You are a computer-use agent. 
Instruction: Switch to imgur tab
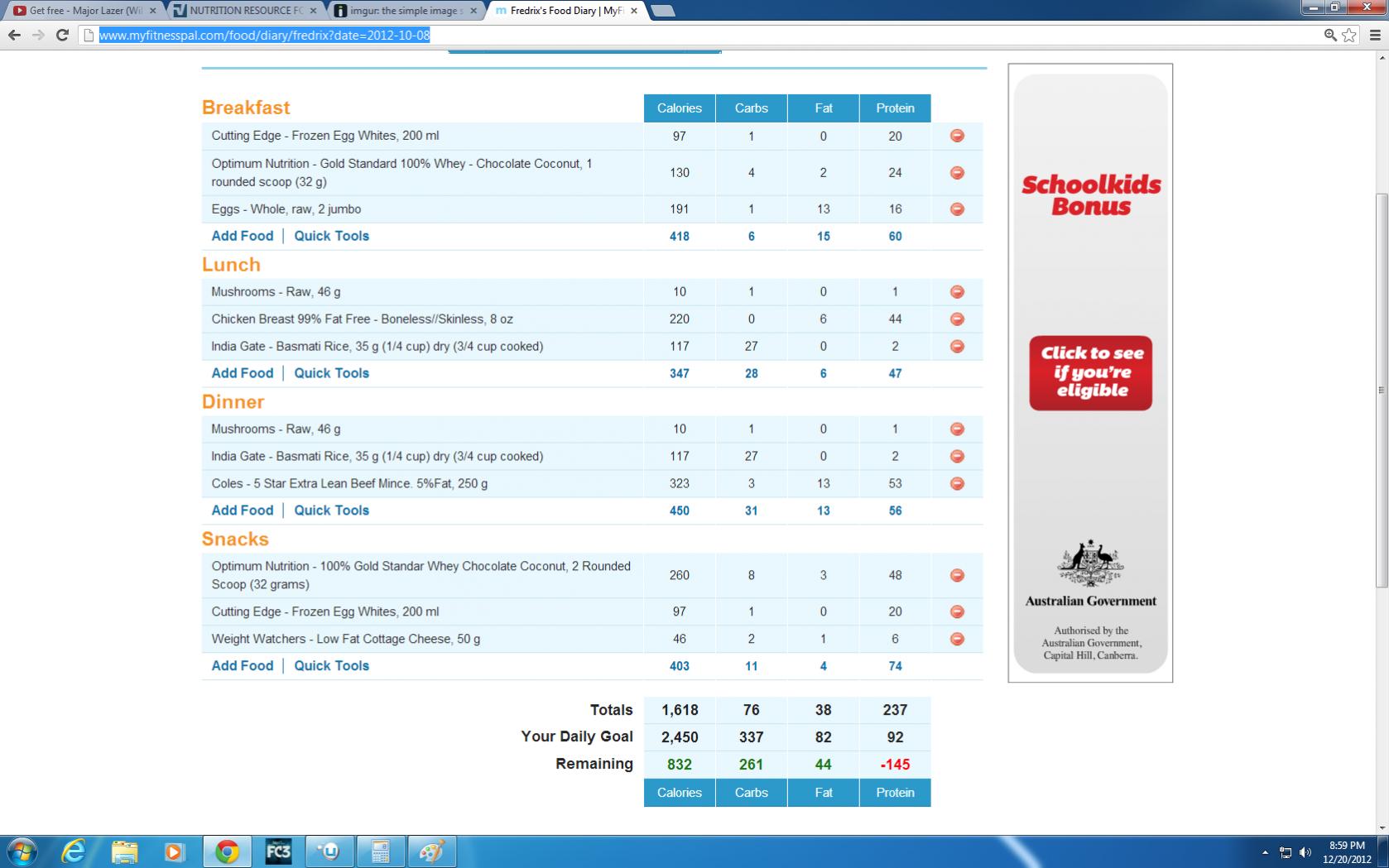(406, 11)
